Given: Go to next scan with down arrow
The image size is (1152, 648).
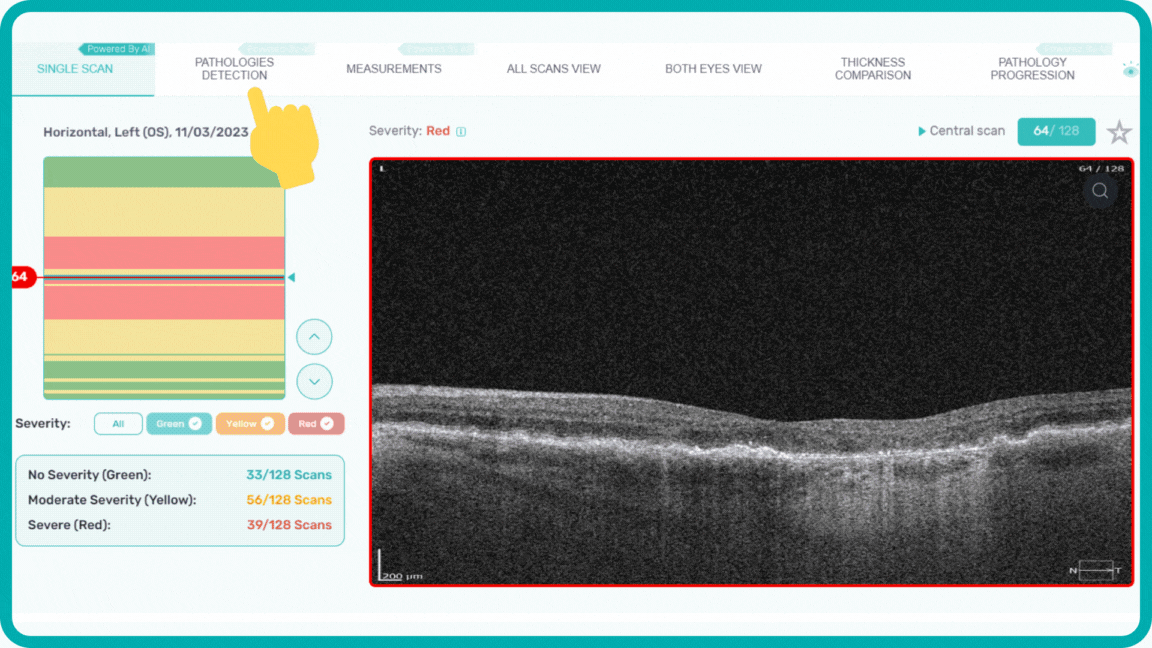Looking at the screenshot, I should click(x=314, y=381).
